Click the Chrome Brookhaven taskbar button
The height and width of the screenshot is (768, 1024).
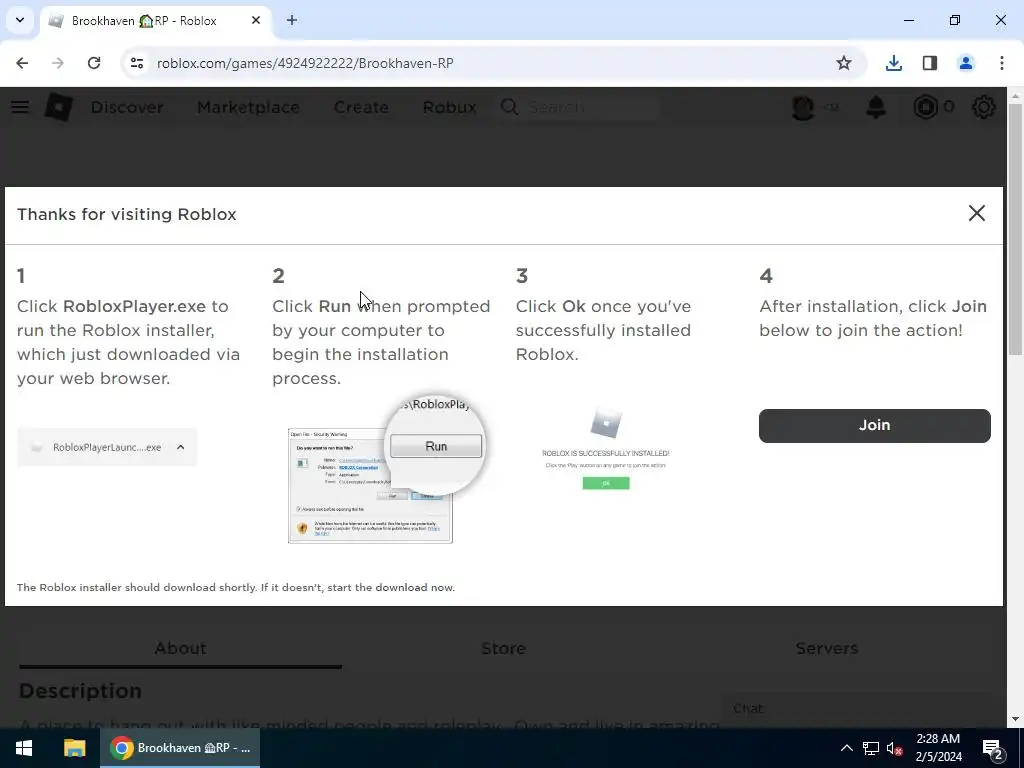(180, 748)
